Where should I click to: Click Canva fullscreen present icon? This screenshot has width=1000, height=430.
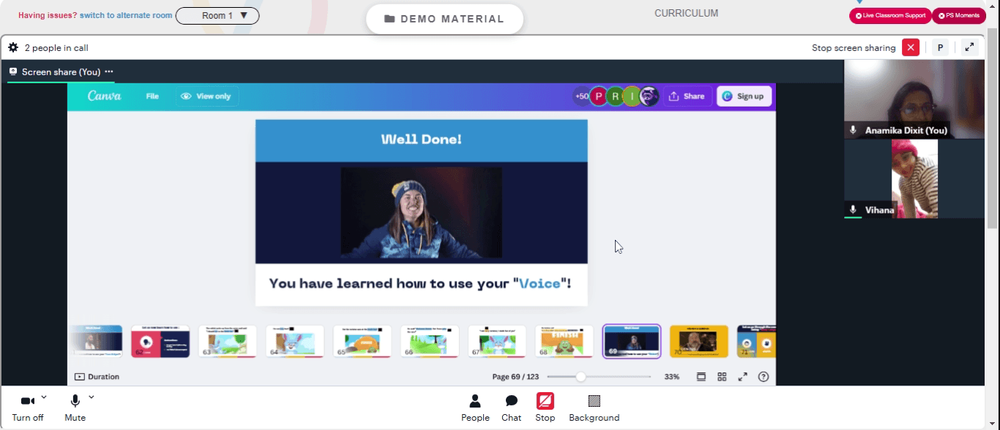[x=742, y=377]
